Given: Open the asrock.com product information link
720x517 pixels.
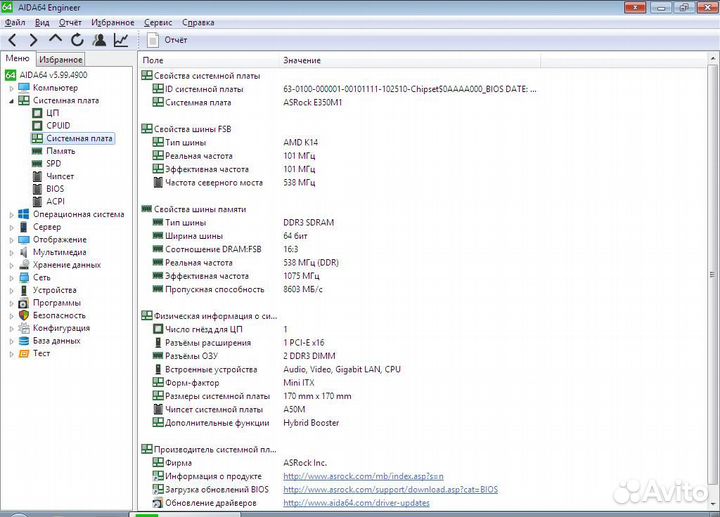Looking at the screenshot, I should coord(363,476).
